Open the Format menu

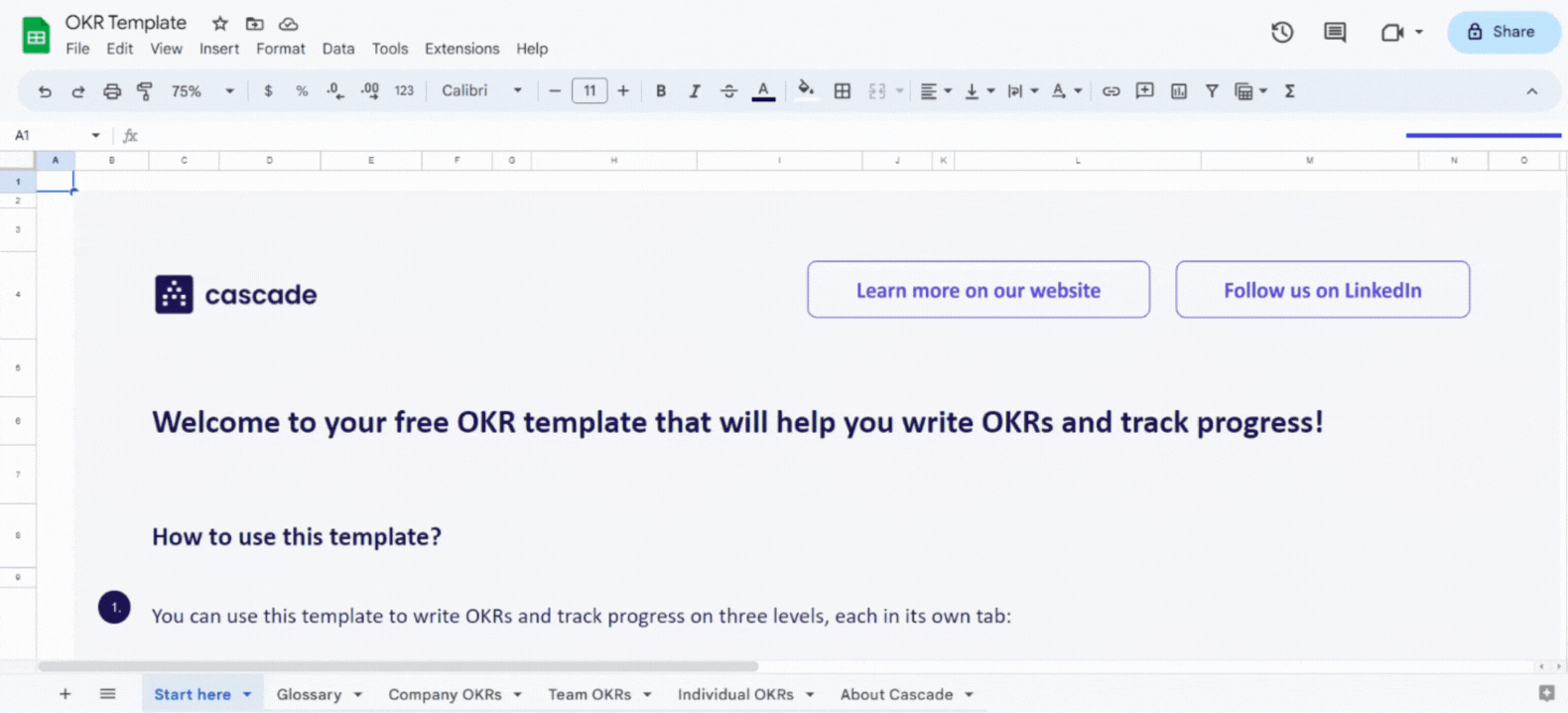tap(281, 49)
